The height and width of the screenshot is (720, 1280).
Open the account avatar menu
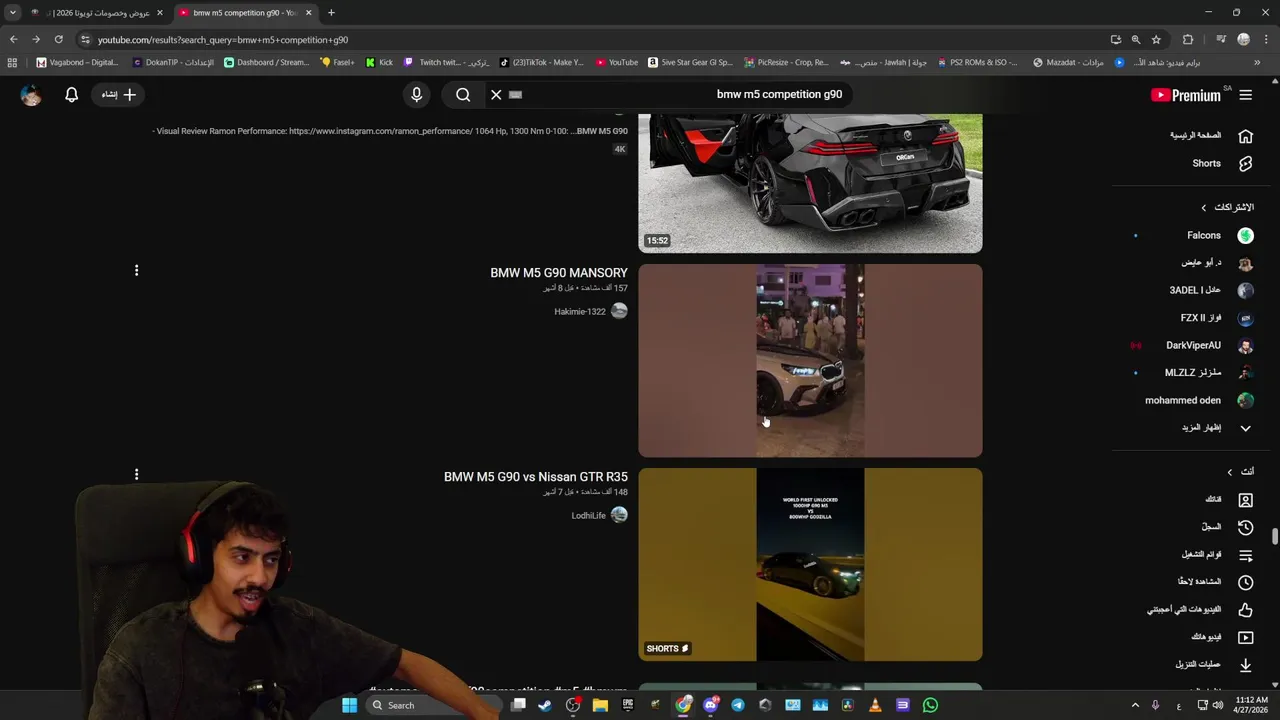pyautogui.click(x=31, y=94)
